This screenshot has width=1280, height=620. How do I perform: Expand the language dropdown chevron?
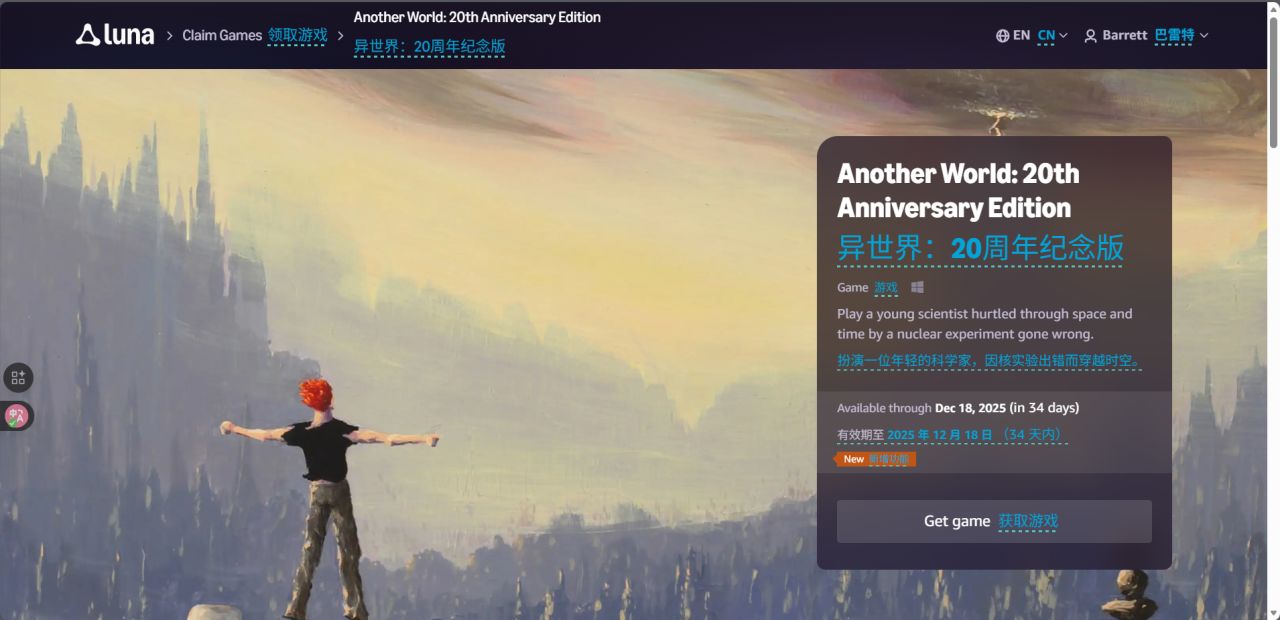1063,36
